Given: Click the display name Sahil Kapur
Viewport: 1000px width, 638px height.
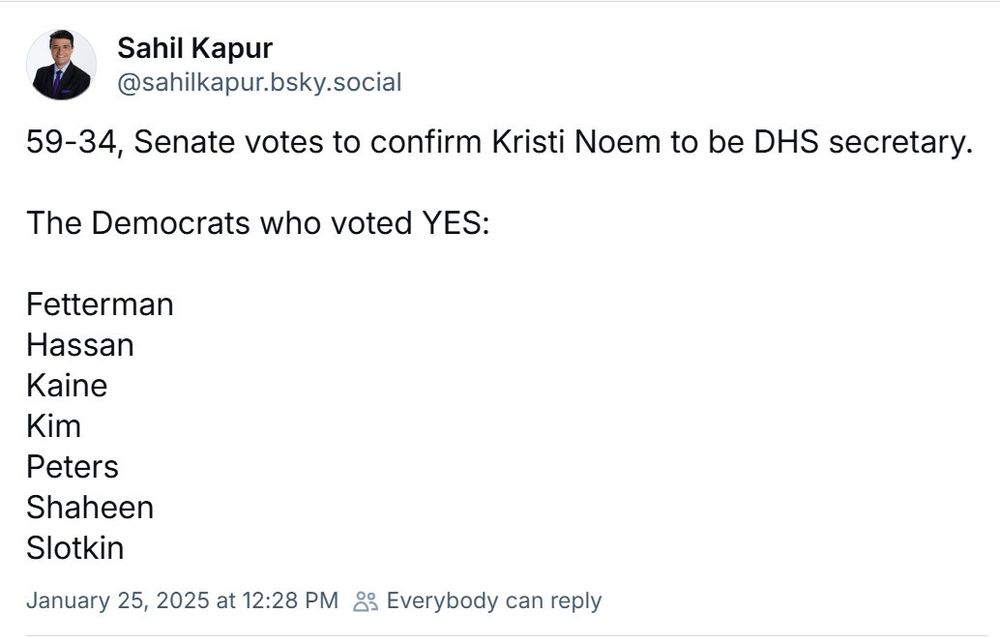Looking at the screenshot, I should coord(195,48).
